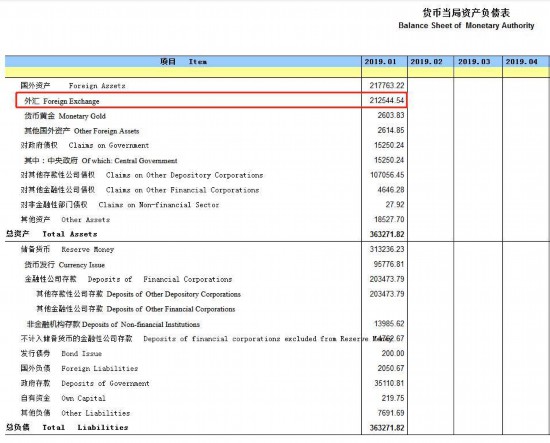Click the Own Capital row label
This screenshot has width=550, height=443.
(x=63, y=398)
